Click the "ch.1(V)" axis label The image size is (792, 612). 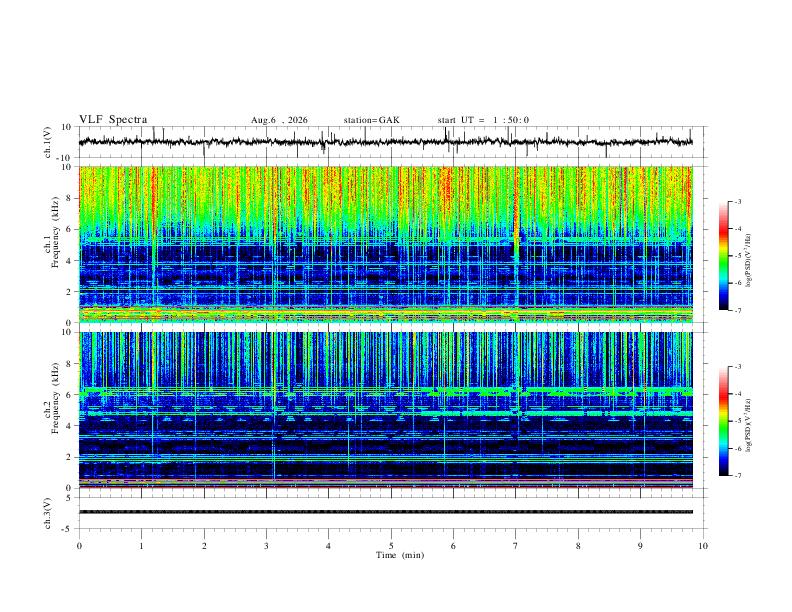48,142
